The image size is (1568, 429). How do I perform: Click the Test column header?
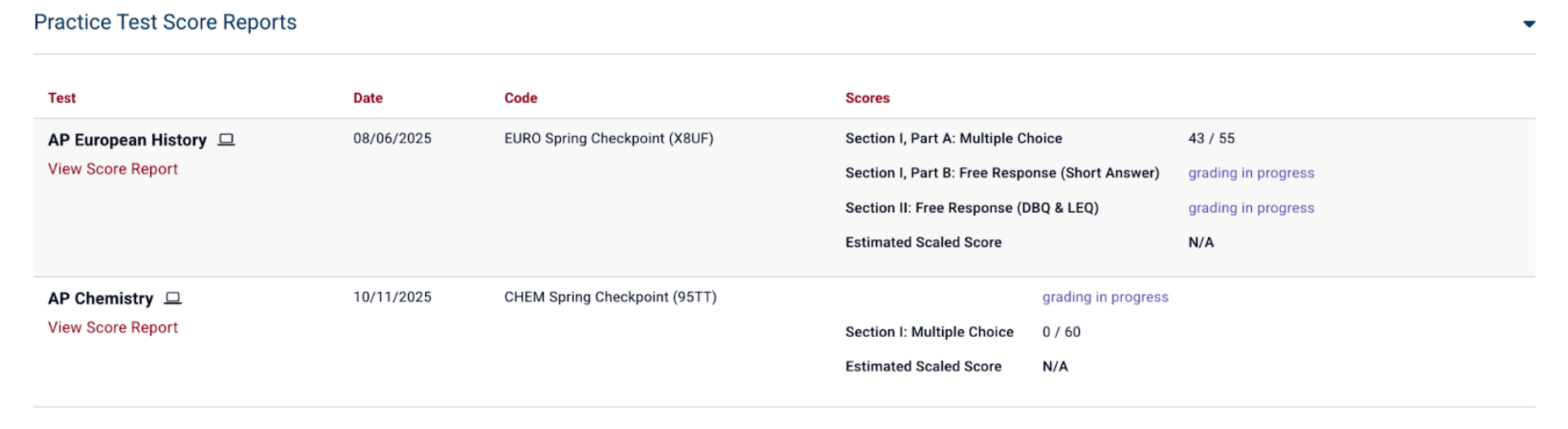click(62, 98)
